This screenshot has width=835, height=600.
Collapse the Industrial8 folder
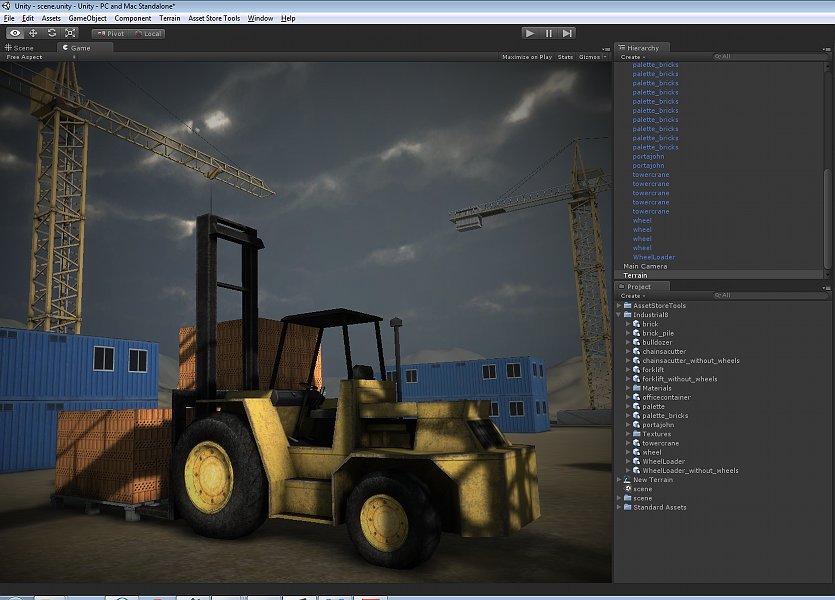619,315
